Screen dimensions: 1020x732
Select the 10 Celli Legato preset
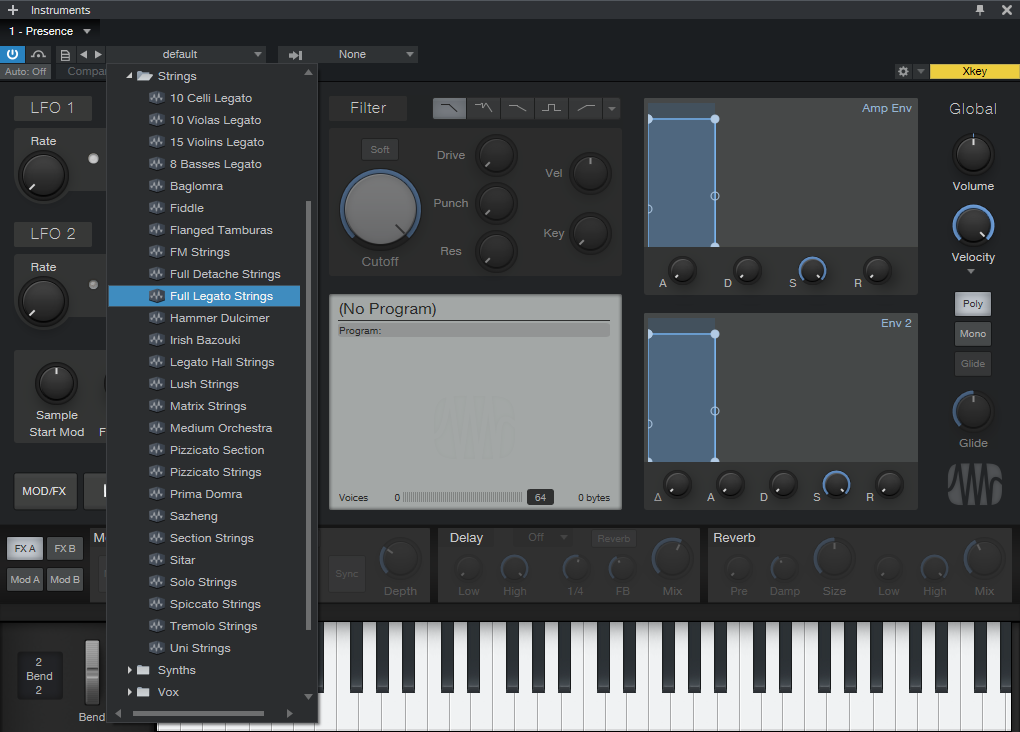coord(204,98)
